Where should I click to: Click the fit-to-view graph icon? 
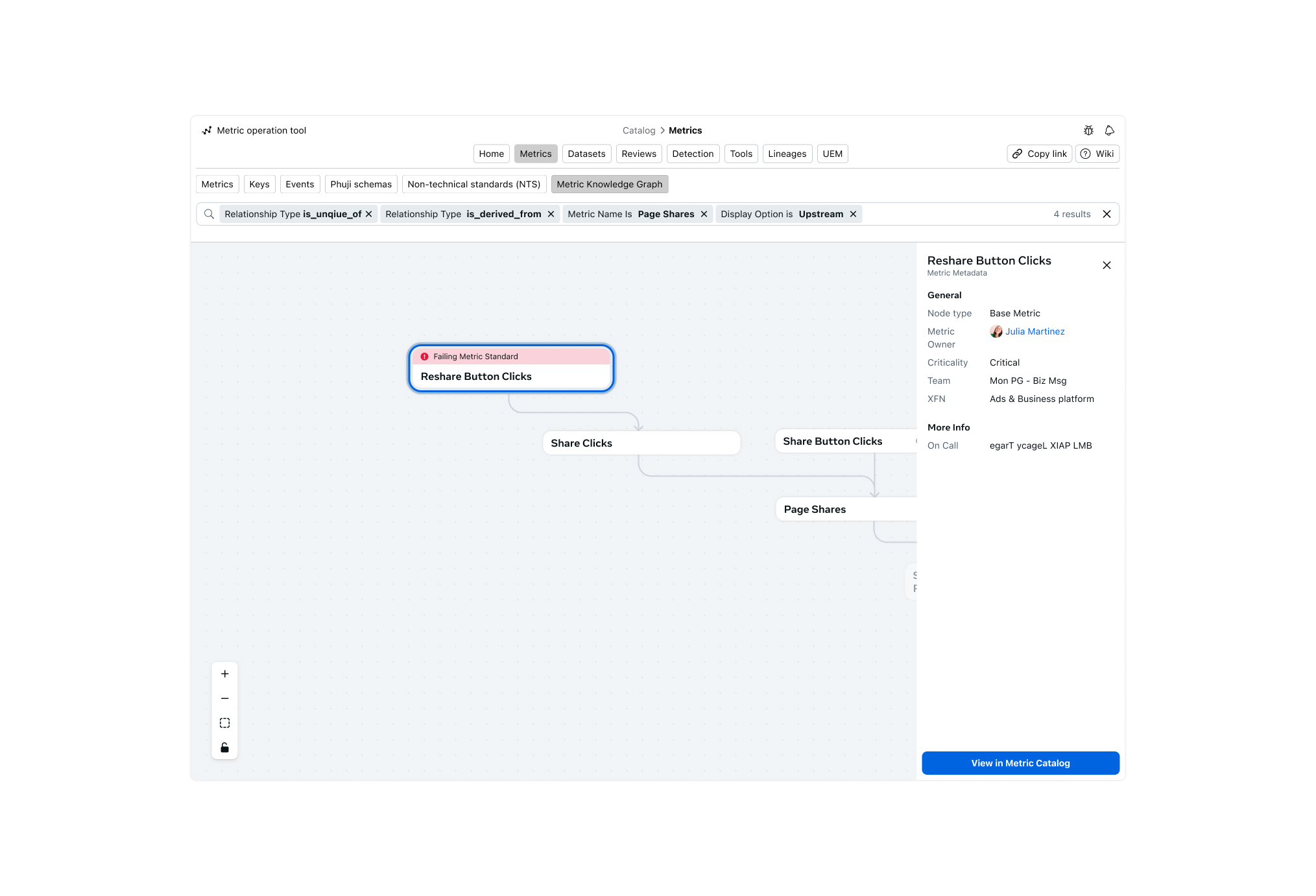pos(224,723)
